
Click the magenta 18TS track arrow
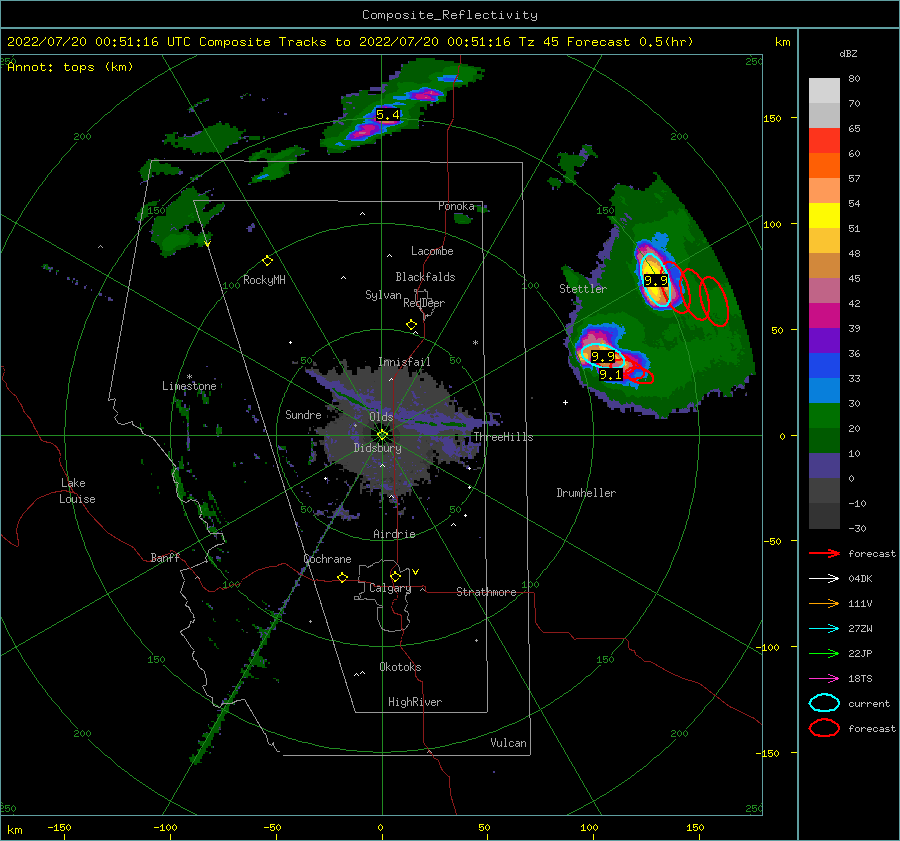point(824,679)
